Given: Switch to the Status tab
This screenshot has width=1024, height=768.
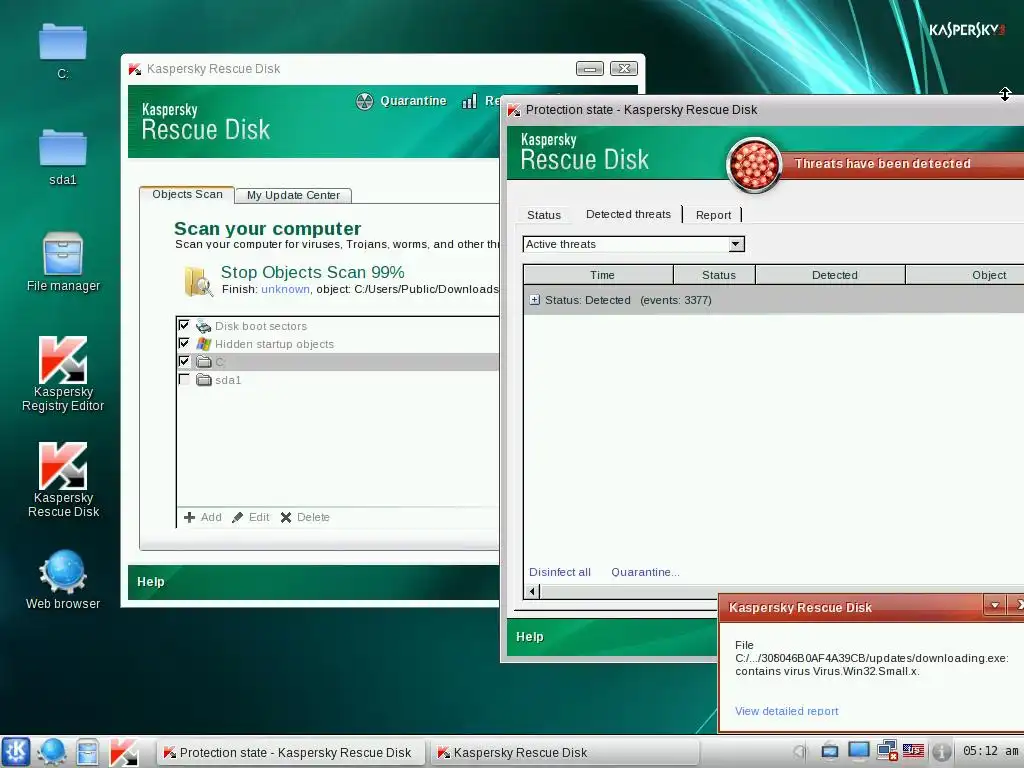Looking at the screenshot, I should click(x=544, y=215).
